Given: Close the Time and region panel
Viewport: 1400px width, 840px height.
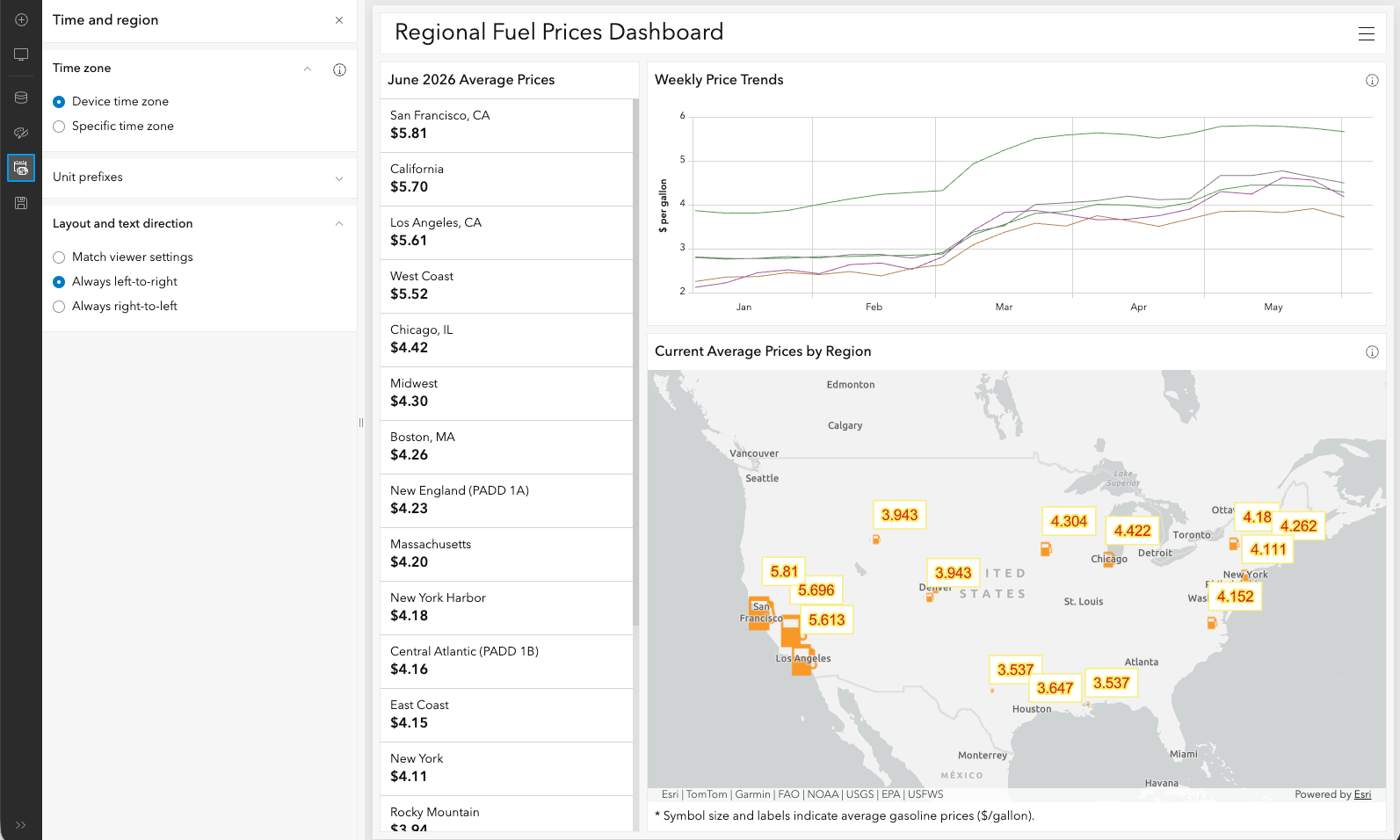Looking at the screenshot, I should pyautogui.click(x=339, y=20).
